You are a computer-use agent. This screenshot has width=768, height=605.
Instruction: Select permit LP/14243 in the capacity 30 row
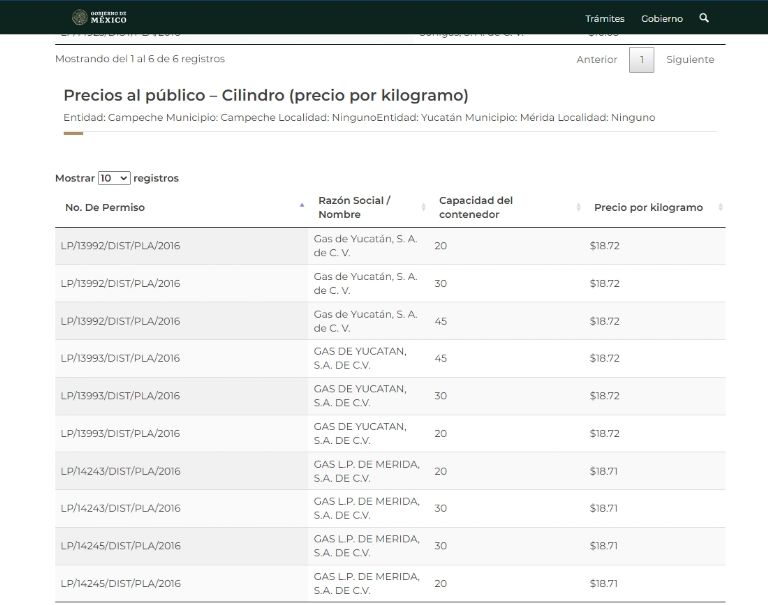pyautogui.click(x=120, y=508)
